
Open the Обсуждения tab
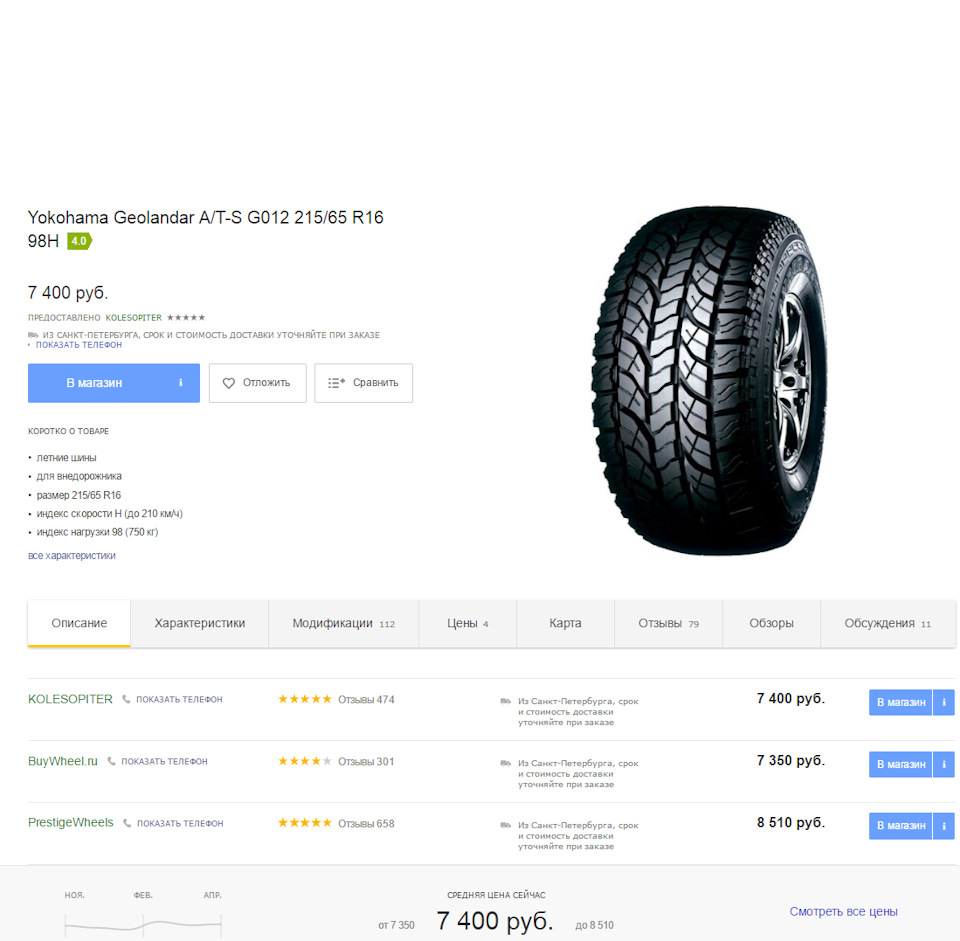(x=888, y=623)
